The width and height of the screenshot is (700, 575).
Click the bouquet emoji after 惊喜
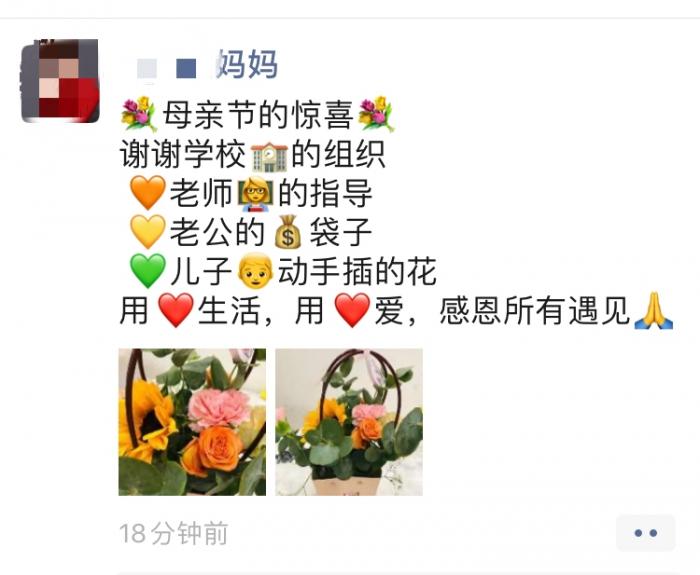click(376, 114)
